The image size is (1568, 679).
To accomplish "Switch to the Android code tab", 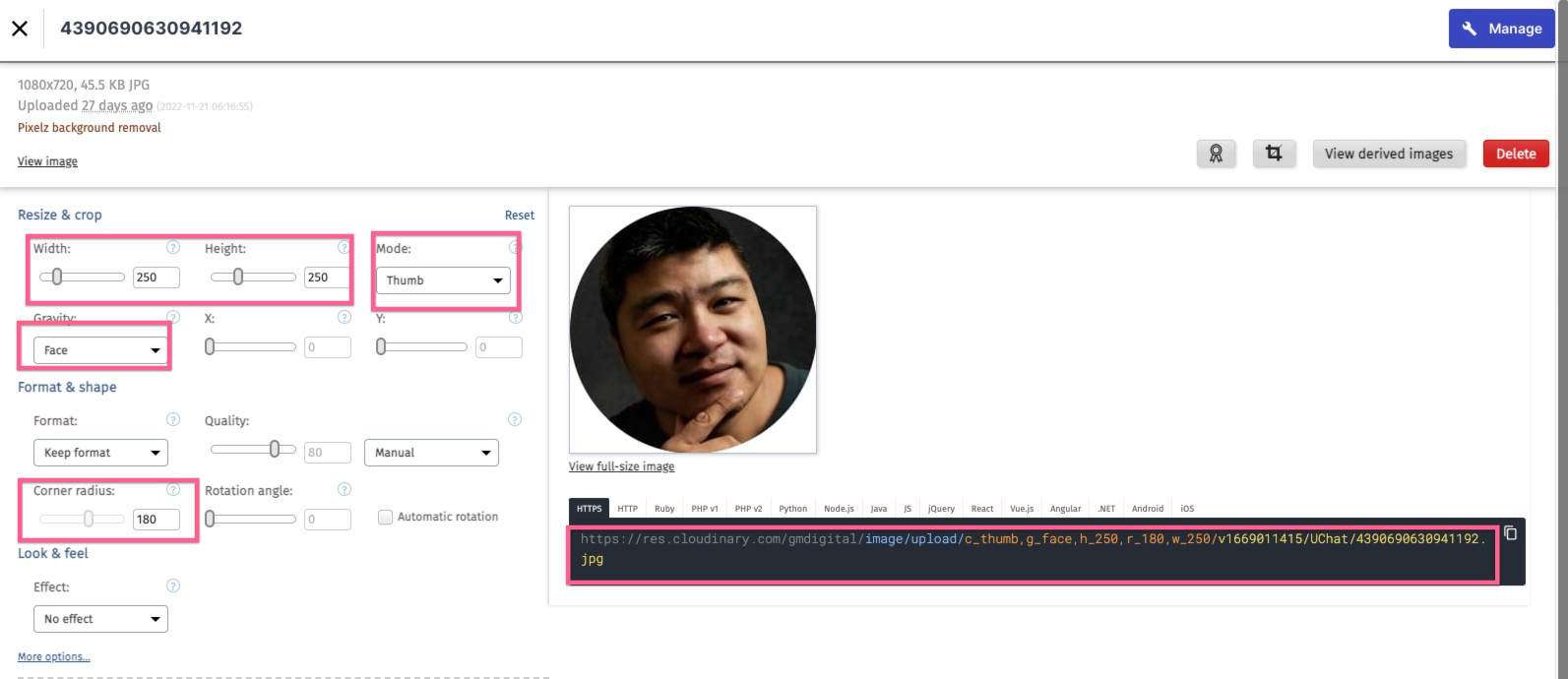I will pos(1148,509).
